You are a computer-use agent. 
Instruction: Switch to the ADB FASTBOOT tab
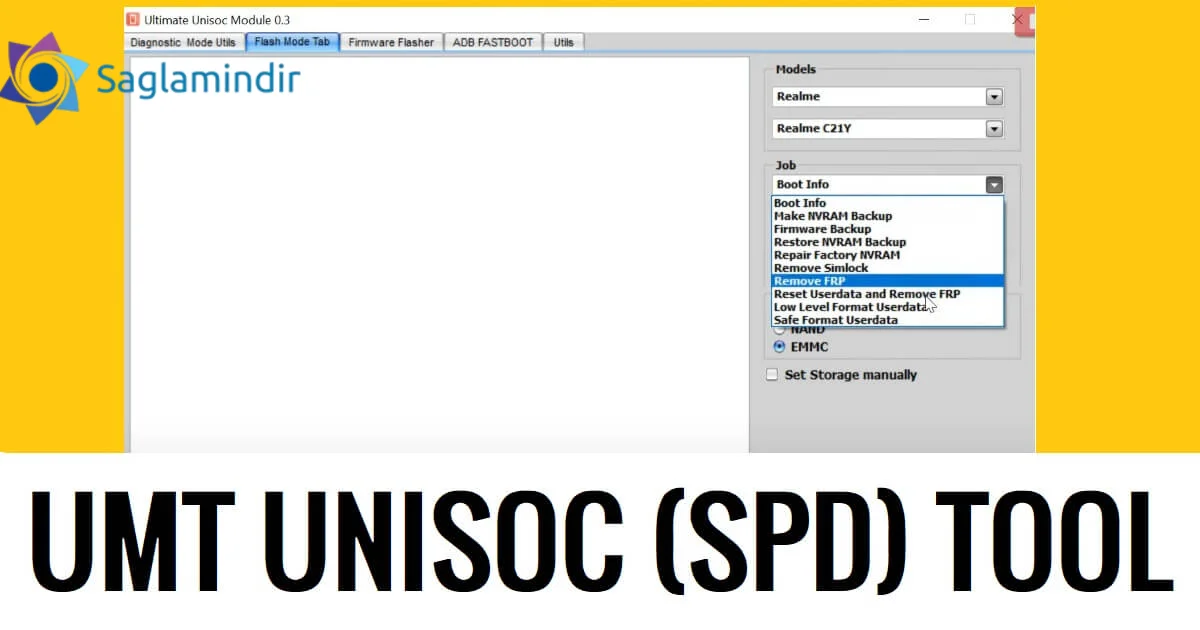494,42
